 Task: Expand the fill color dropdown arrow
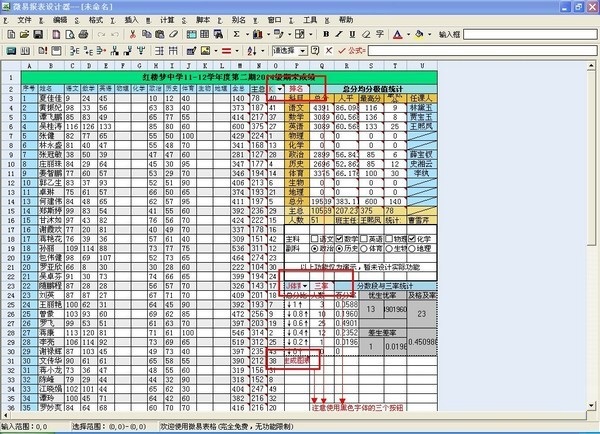tap(429, 34)
